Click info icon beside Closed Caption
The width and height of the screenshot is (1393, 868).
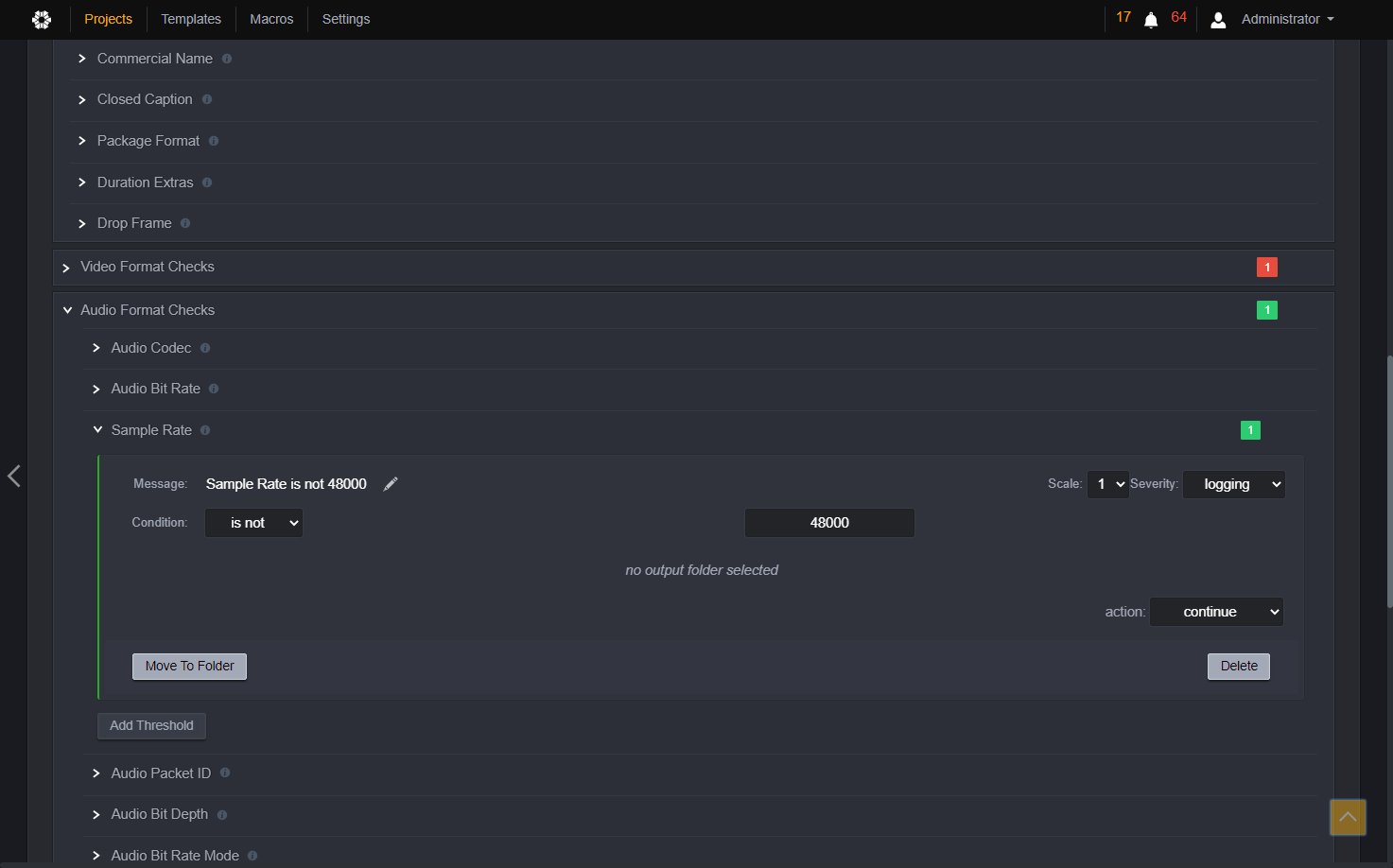pos(207,99)
